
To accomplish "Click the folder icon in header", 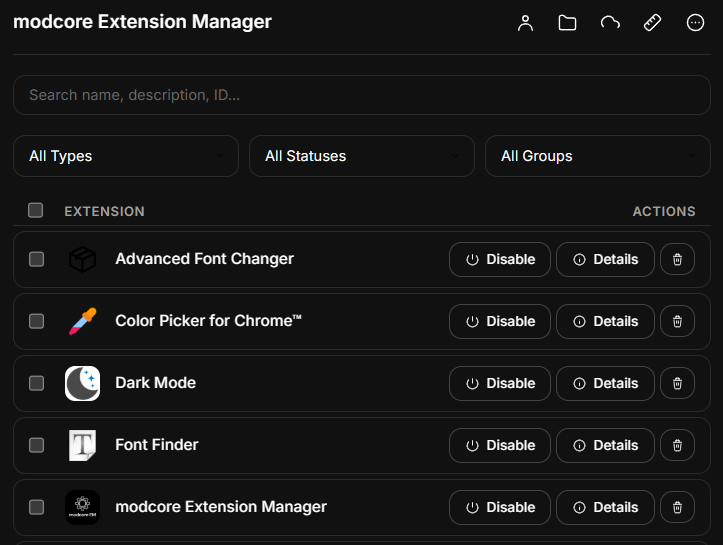I will [568, 23].
